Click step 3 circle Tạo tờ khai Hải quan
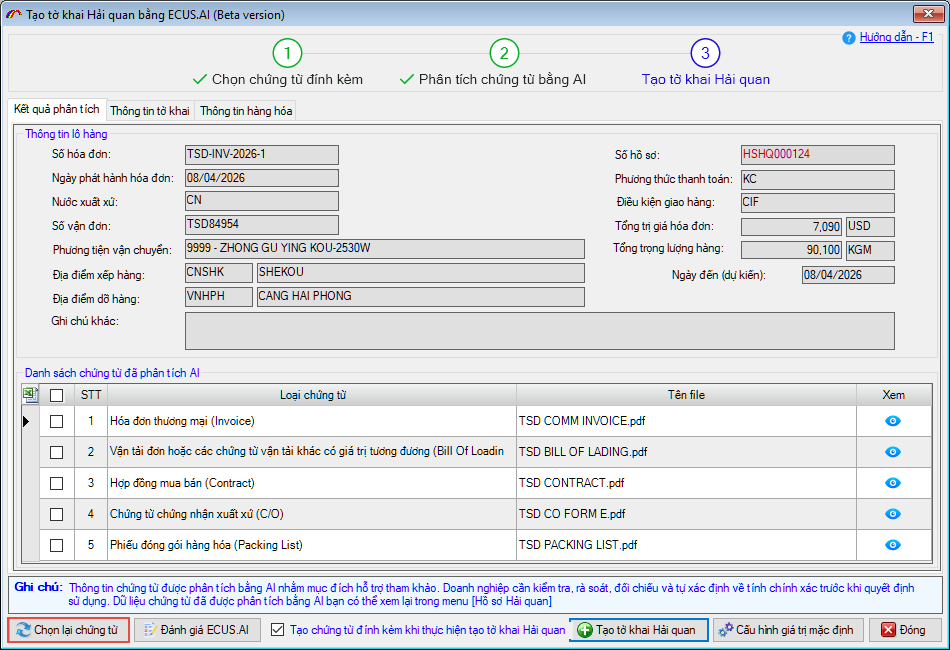The height and width of the screenshot is (650, 950). tap(705, 53)
